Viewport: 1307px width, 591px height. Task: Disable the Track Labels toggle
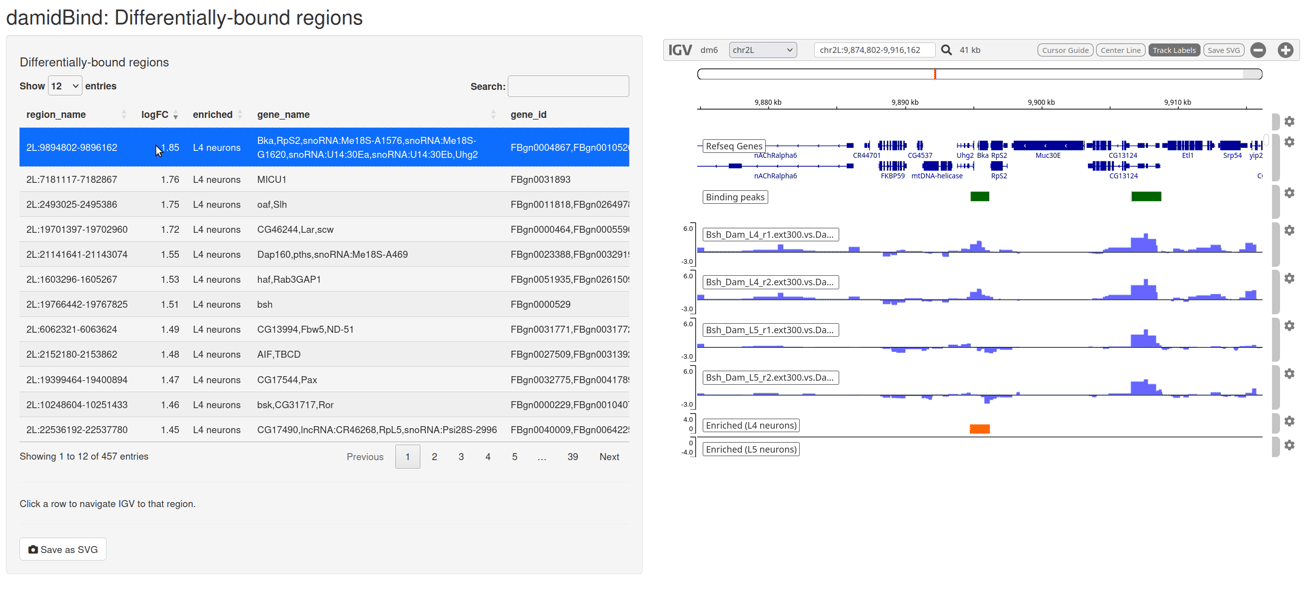point(1174,49)
